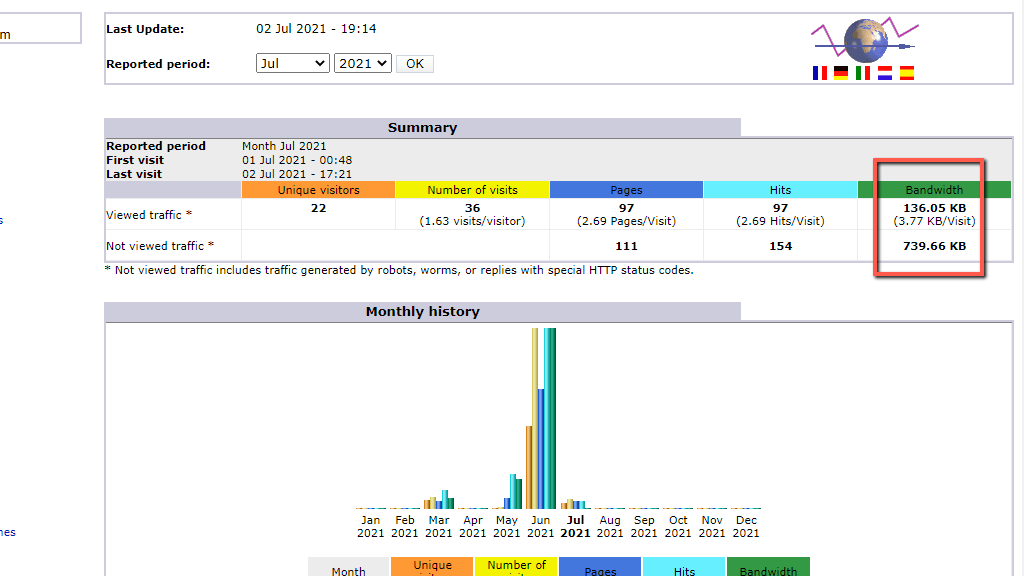This screenshot has height=576, width=1024.
Task: Click the Dutch flag language icon
Action: pos(885,73)
